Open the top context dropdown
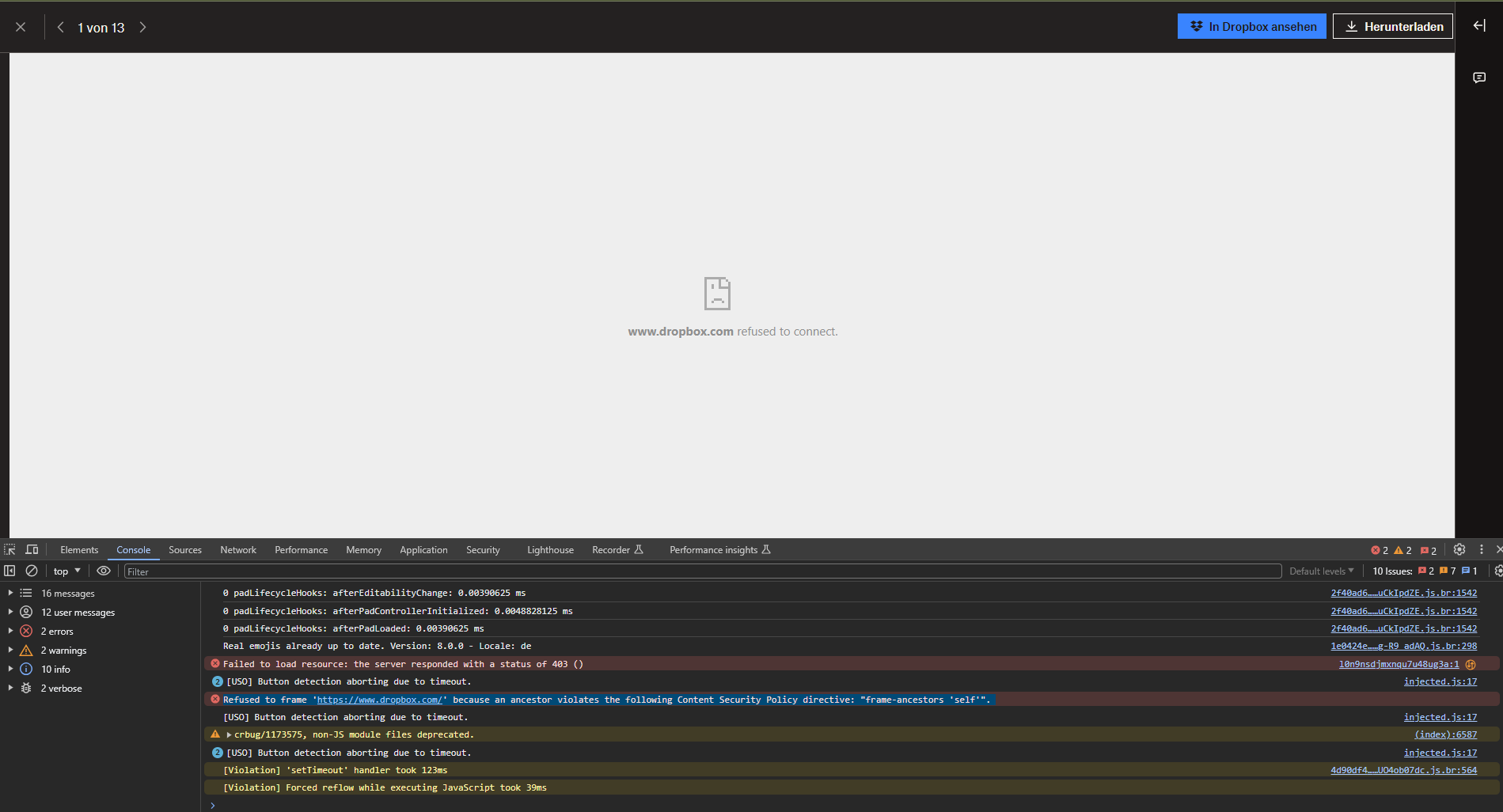This screenshot has height=812, width=1503. click(x=66, y=571)
